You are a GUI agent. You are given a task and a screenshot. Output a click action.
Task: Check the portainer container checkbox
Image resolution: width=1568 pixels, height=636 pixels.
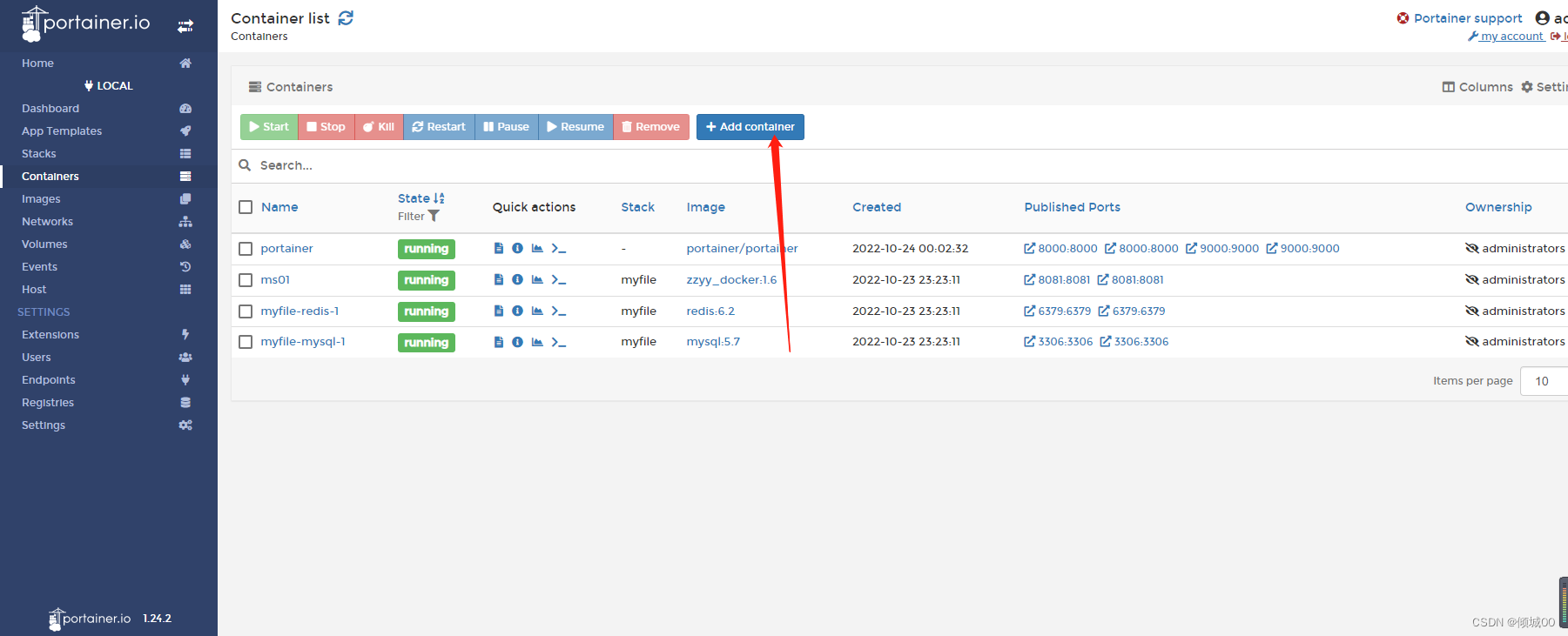246,249
